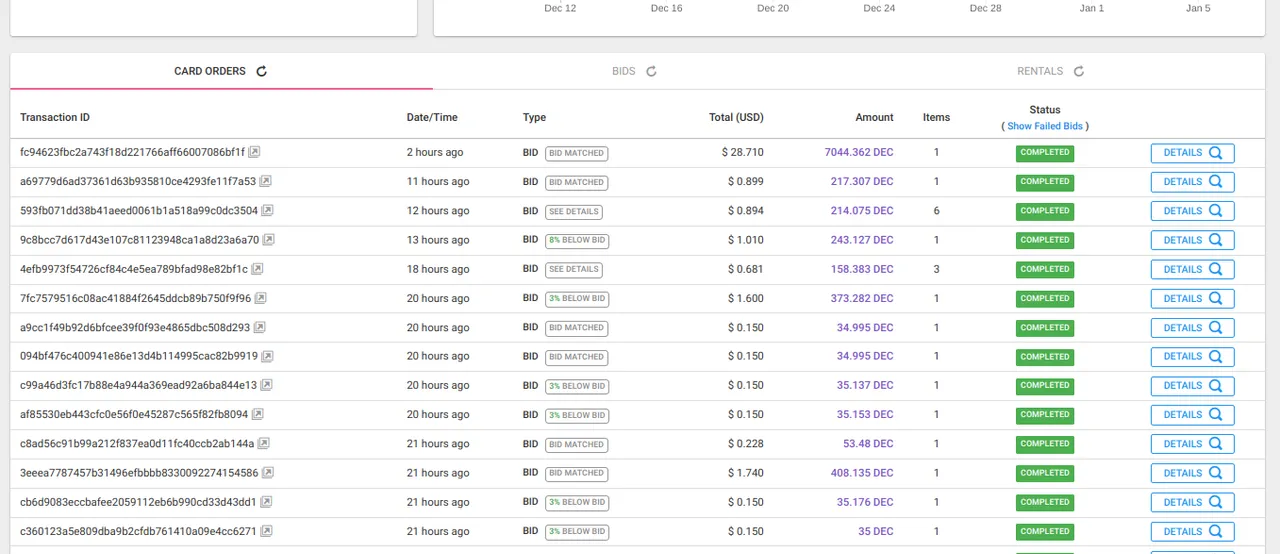
Task: Click COMPLETED status on the 35.176 DEC row
Action: (x=1045, y=502)
